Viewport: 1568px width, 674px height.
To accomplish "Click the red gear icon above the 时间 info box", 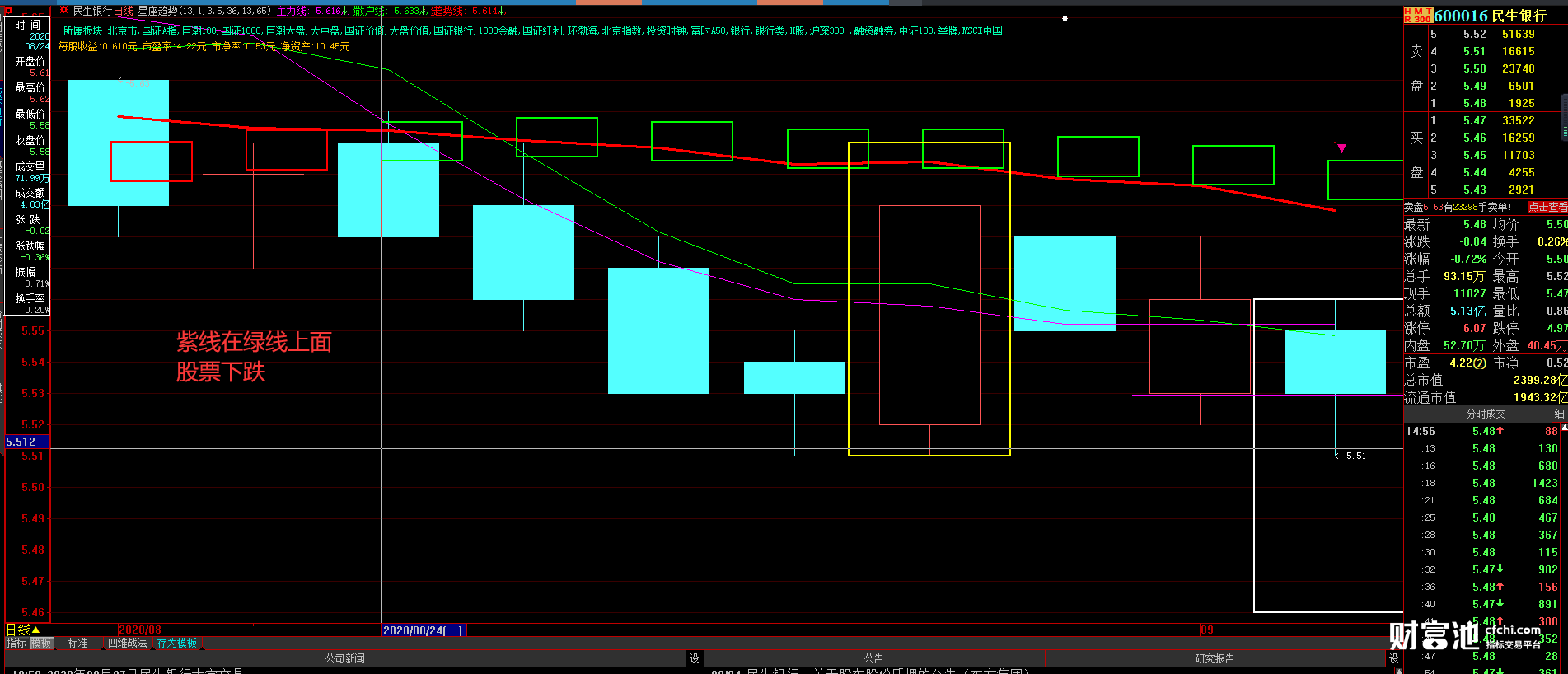I will (x=10, y=11).
